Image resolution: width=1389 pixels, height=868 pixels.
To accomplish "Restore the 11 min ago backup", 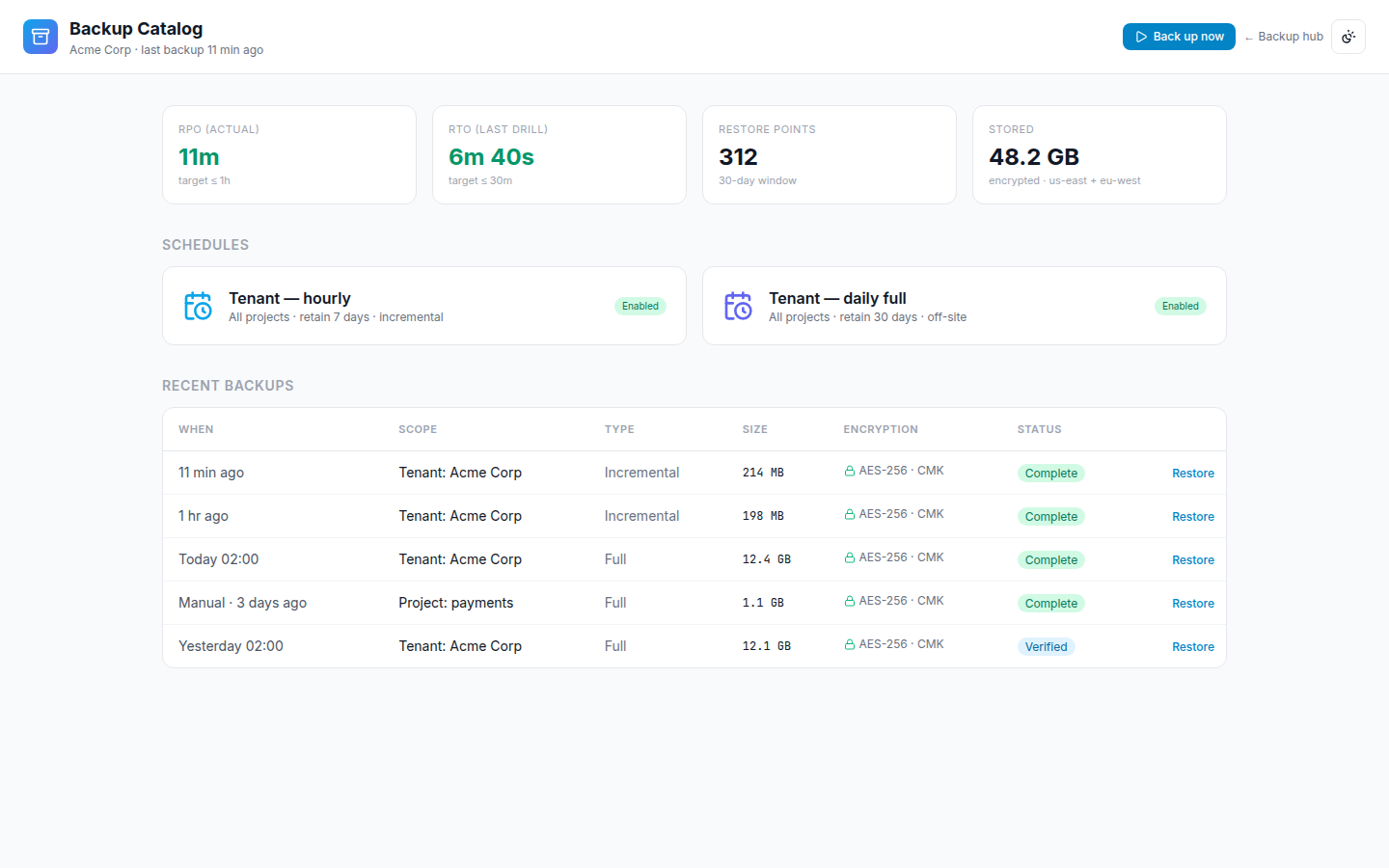I will [1193, 474].
